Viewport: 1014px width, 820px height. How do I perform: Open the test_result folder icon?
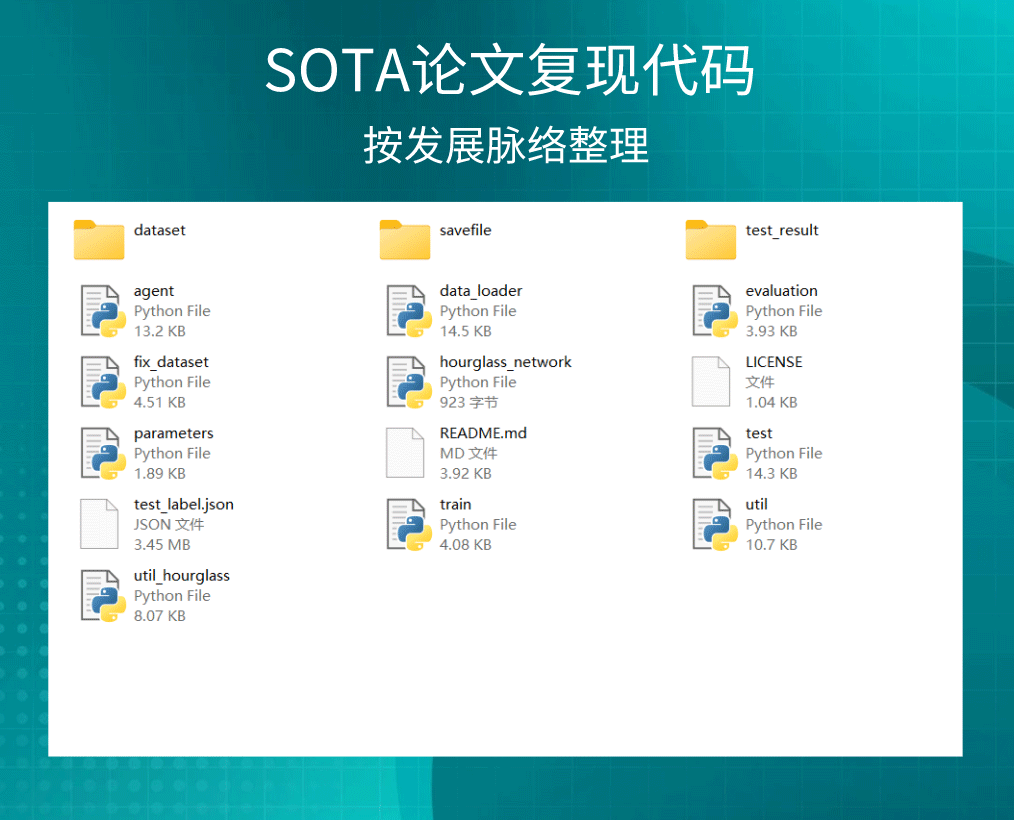click(711, 239)
